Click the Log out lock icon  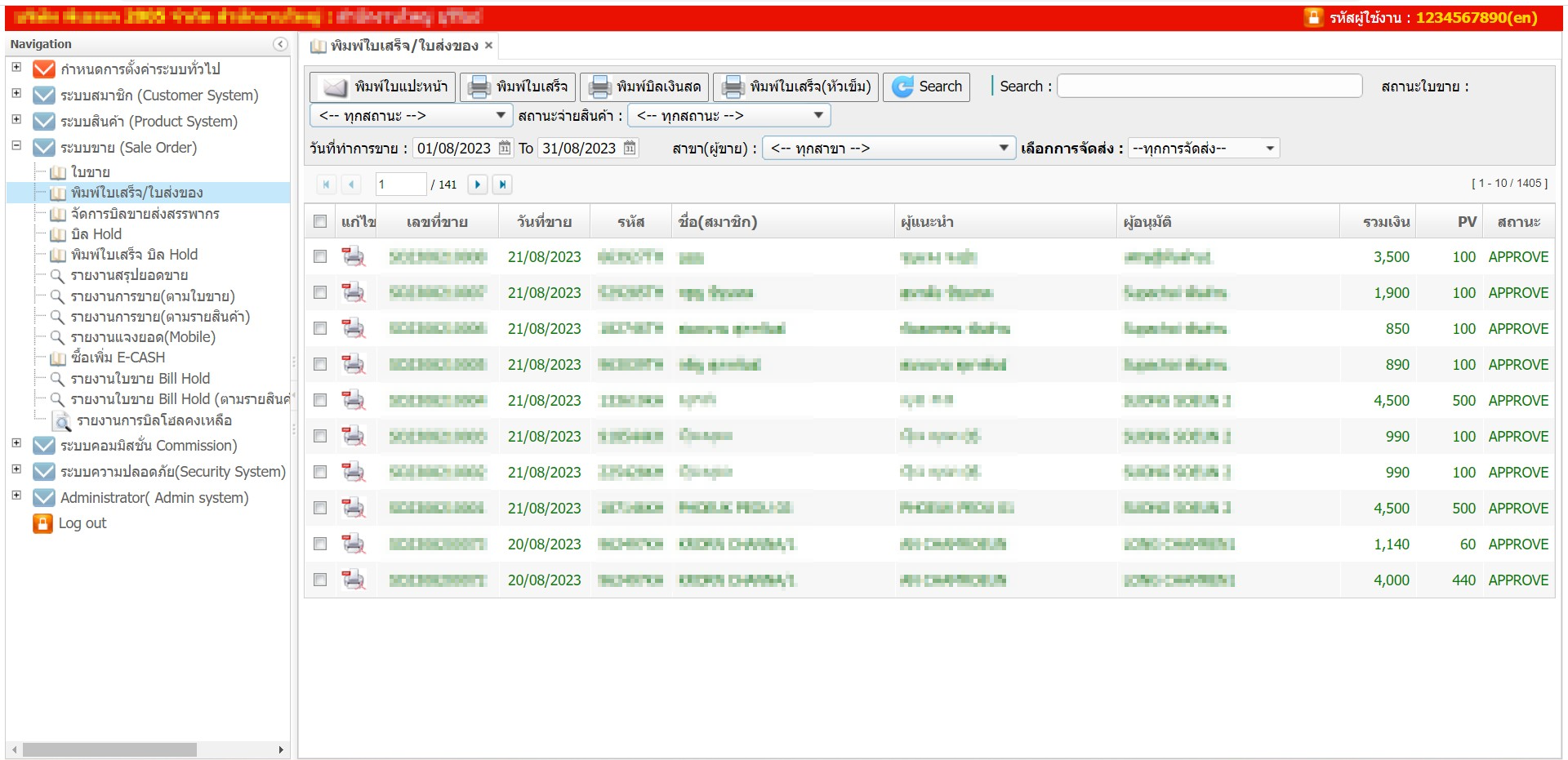pyautogui.click(x=42, y=523)
